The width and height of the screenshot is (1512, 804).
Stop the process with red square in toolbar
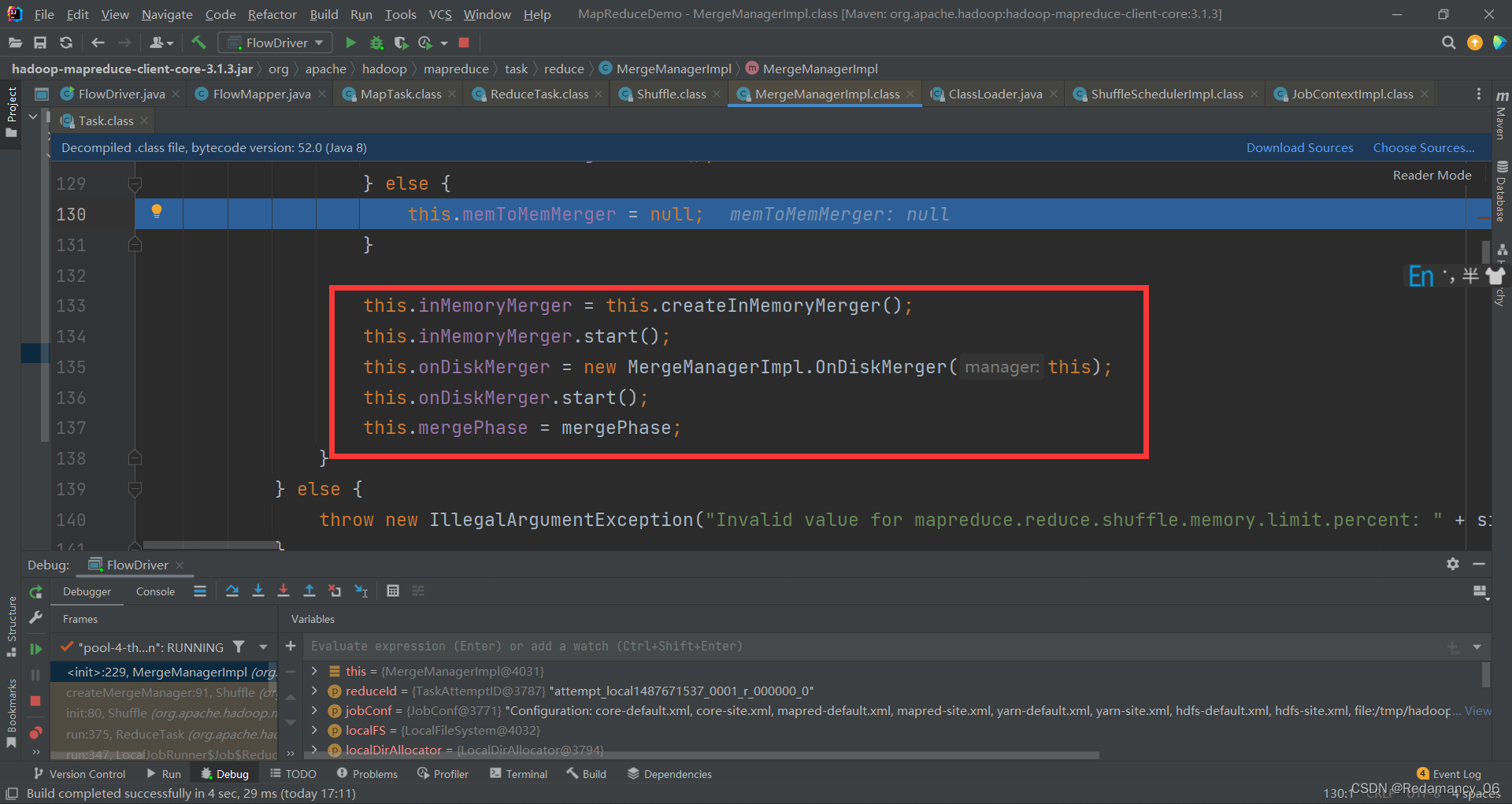464,43
